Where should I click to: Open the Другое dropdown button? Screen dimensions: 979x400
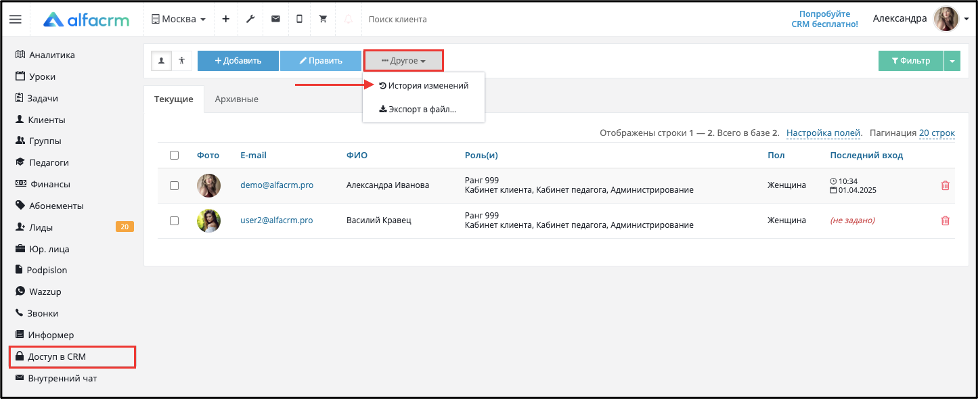click(x=404, y=61)
